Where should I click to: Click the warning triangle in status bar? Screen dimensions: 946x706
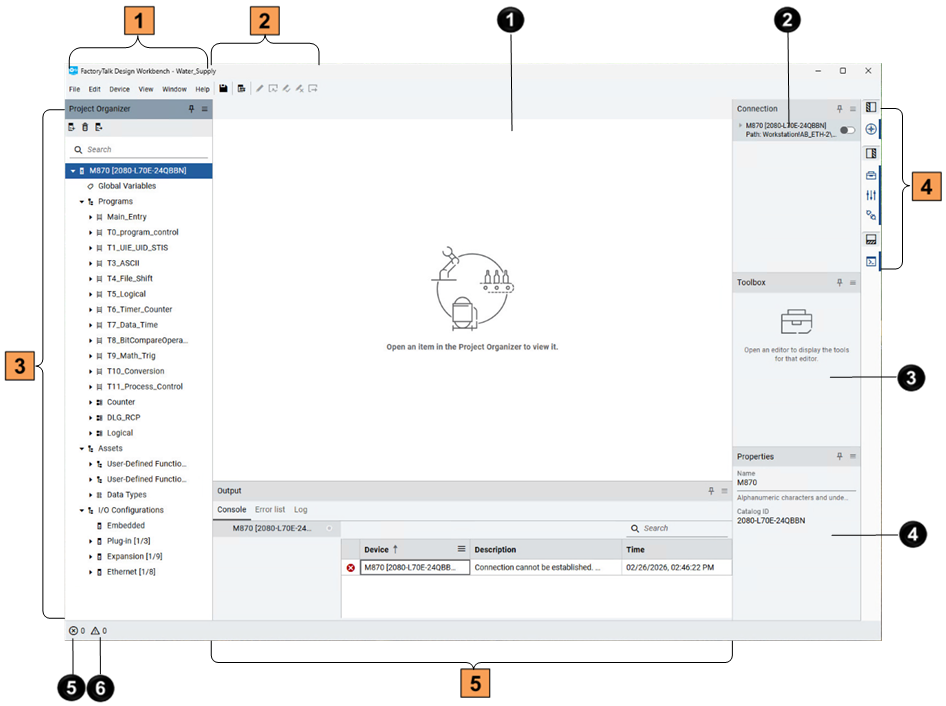click(95, 631)
